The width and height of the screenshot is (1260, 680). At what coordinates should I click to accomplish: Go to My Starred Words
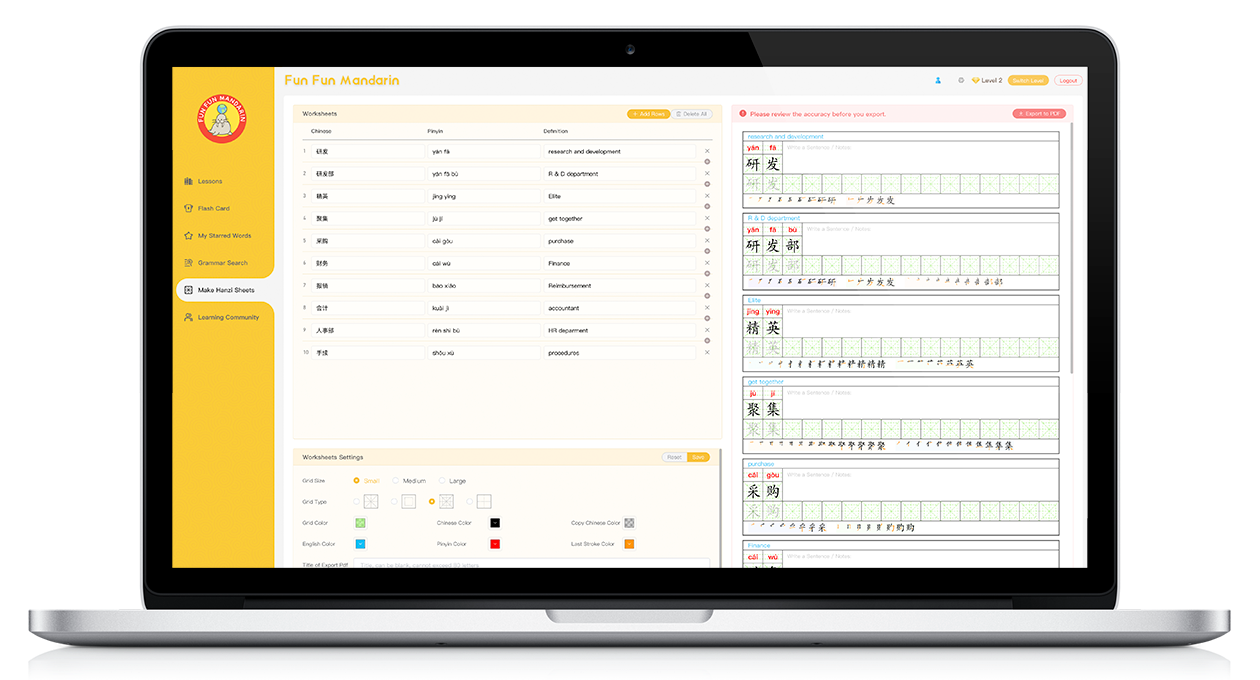[x=224, y=236]
